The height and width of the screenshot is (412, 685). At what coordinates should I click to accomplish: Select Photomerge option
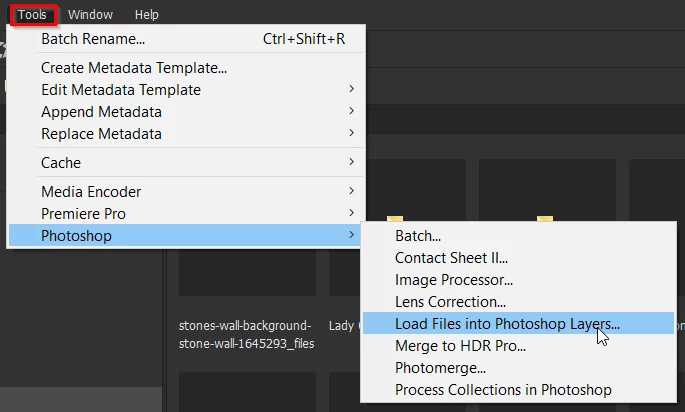click(x=519, y=367)
